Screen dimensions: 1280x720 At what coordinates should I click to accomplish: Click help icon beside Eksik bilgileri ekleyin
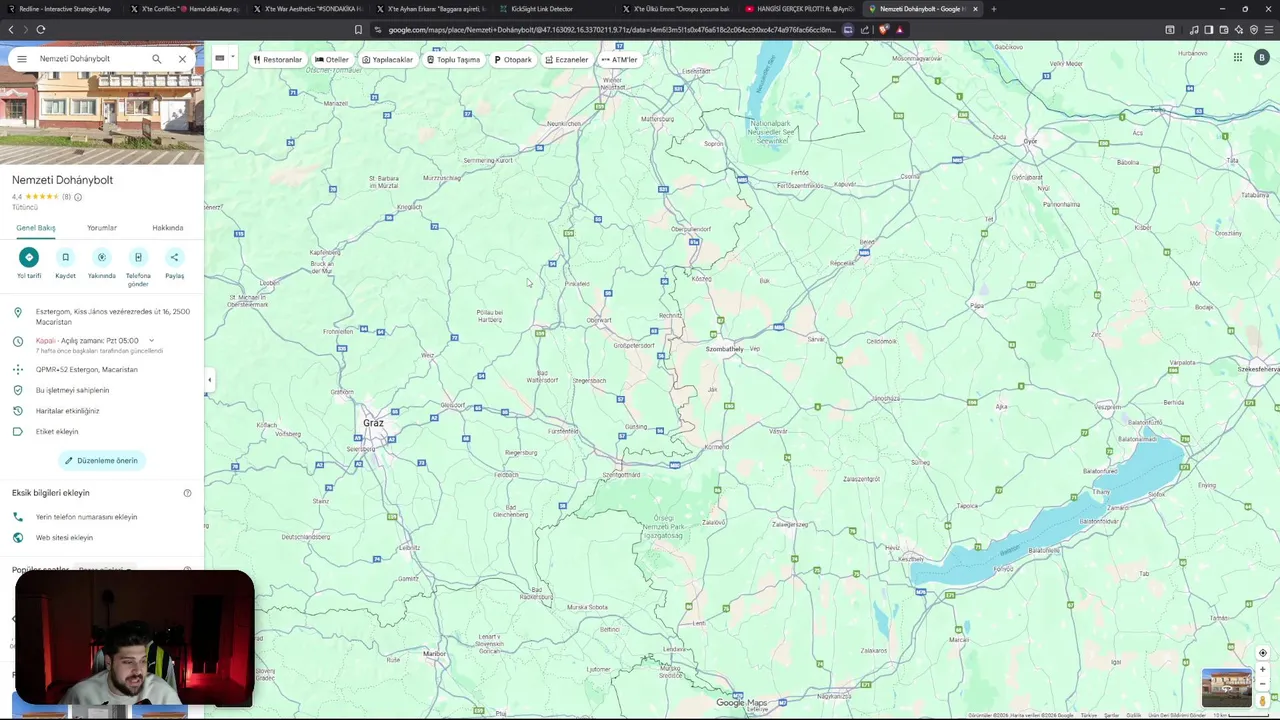(x=187, y=493)
